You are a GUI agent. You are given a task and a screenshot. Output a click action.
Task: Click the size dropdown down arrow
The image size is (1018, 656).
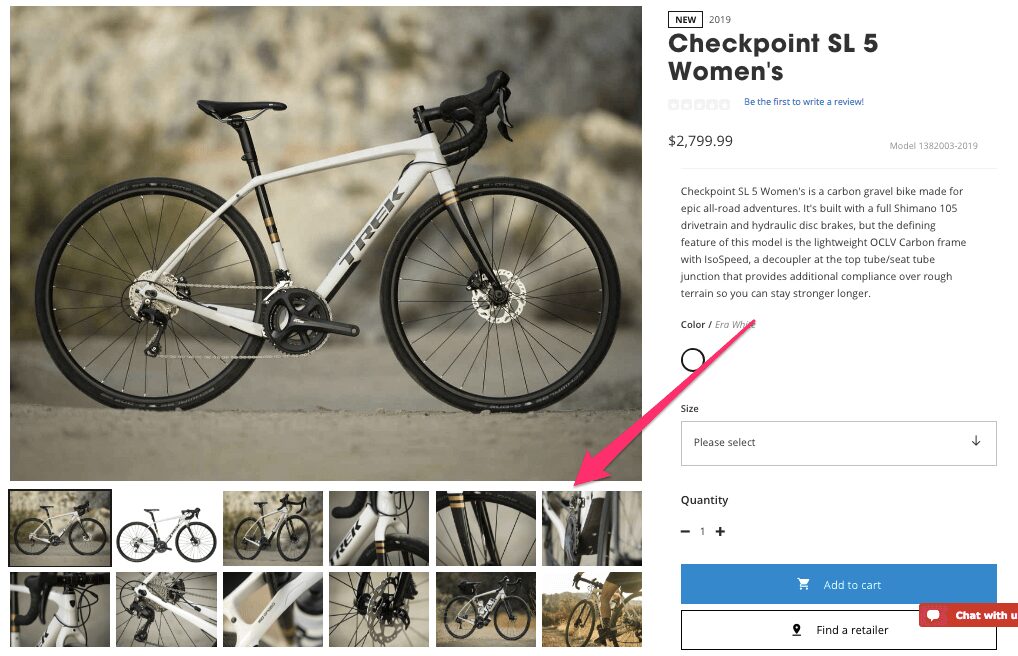click(x=976, y=442)
